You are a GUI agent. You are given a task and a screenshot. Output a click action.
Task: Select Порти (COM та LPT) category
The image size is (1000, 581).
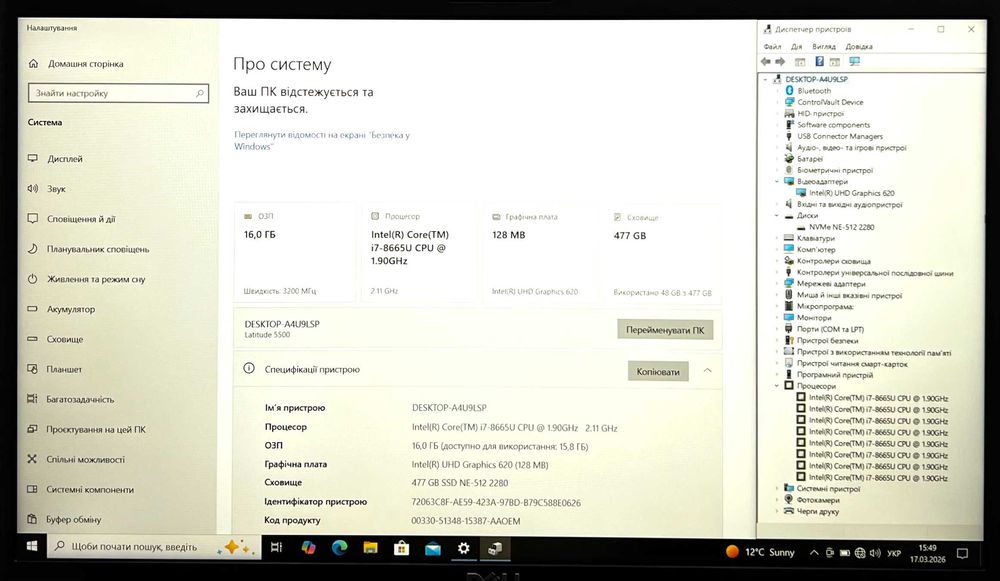830,329
